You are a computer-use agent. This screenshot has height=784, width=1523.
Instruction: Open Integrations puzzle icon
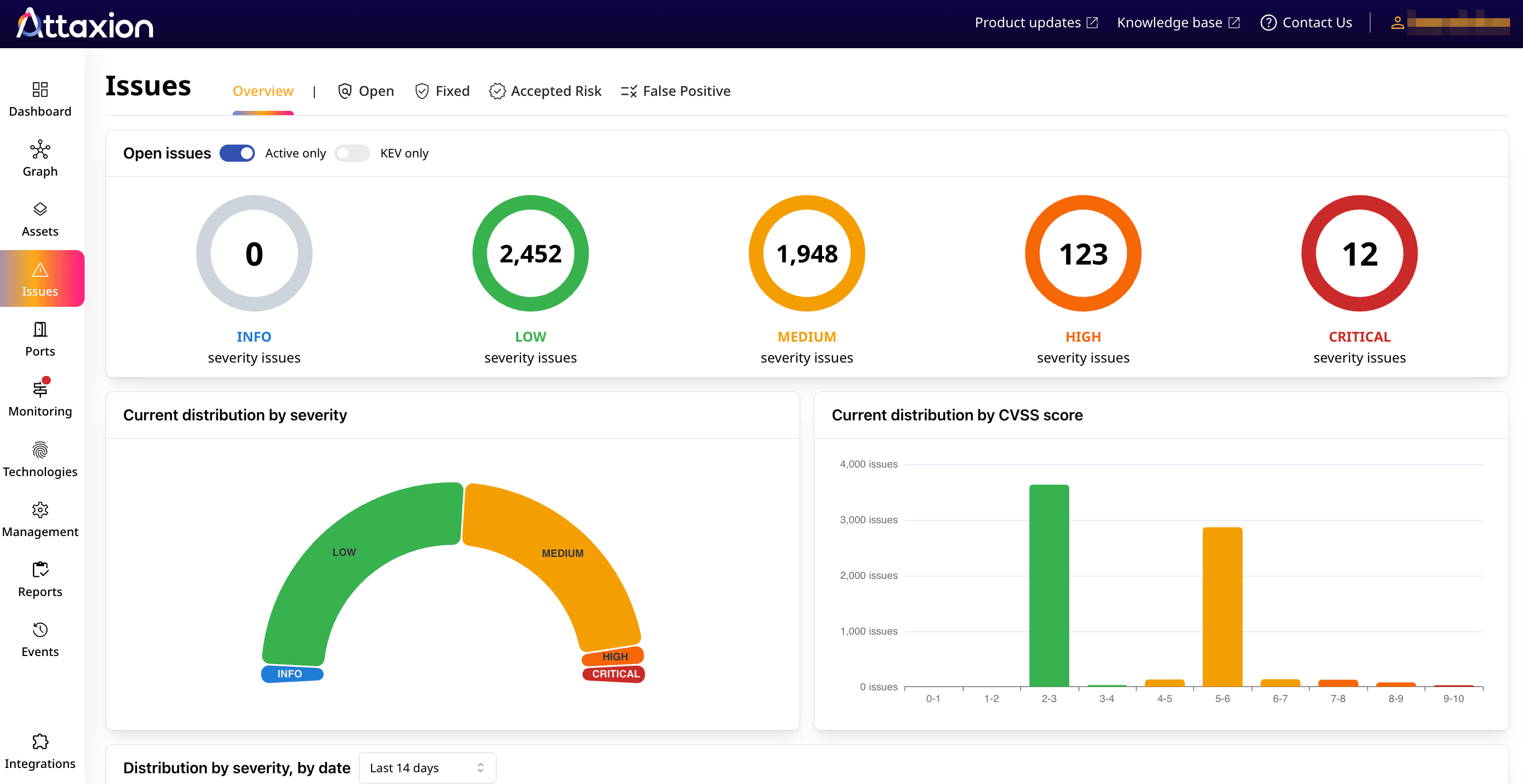(40, 742)
